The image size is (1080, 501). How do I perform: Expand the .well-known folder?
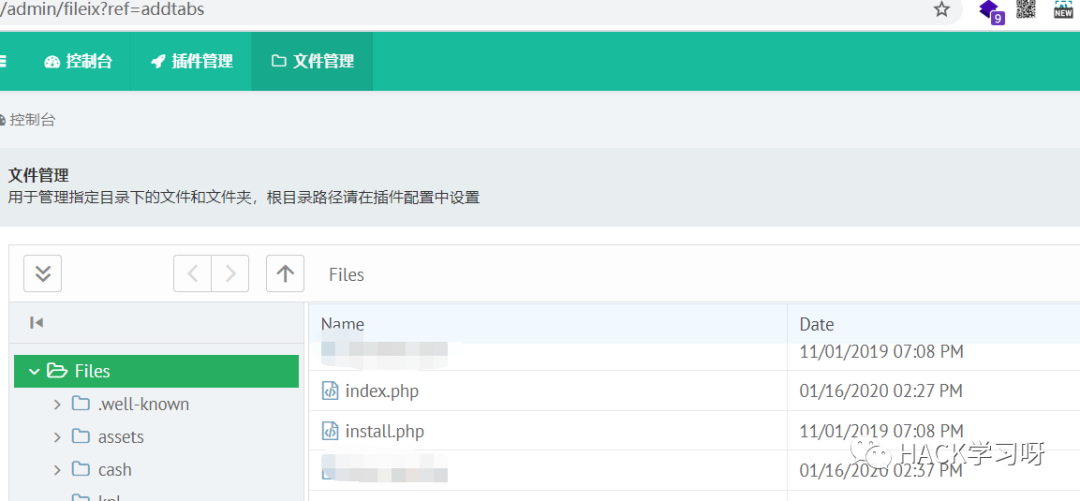coord(57,404)
